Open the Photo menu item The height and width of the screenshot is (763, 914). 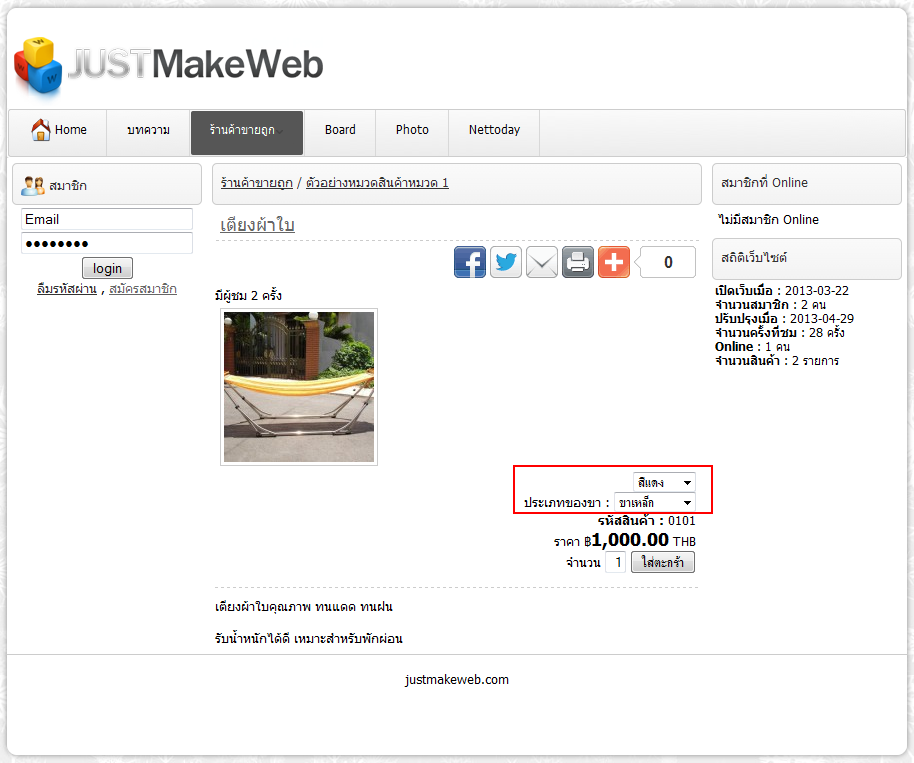(x=412, y=132)
